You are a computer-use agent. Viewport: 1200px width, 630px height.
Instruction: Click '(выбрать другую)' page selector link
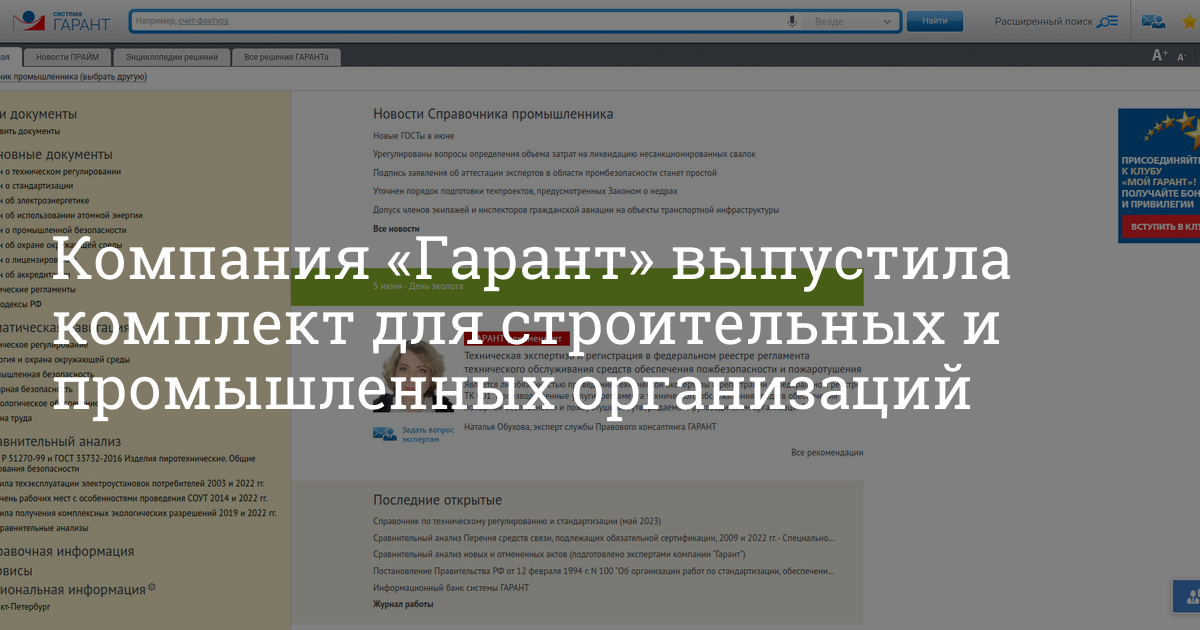coord(113,77)
